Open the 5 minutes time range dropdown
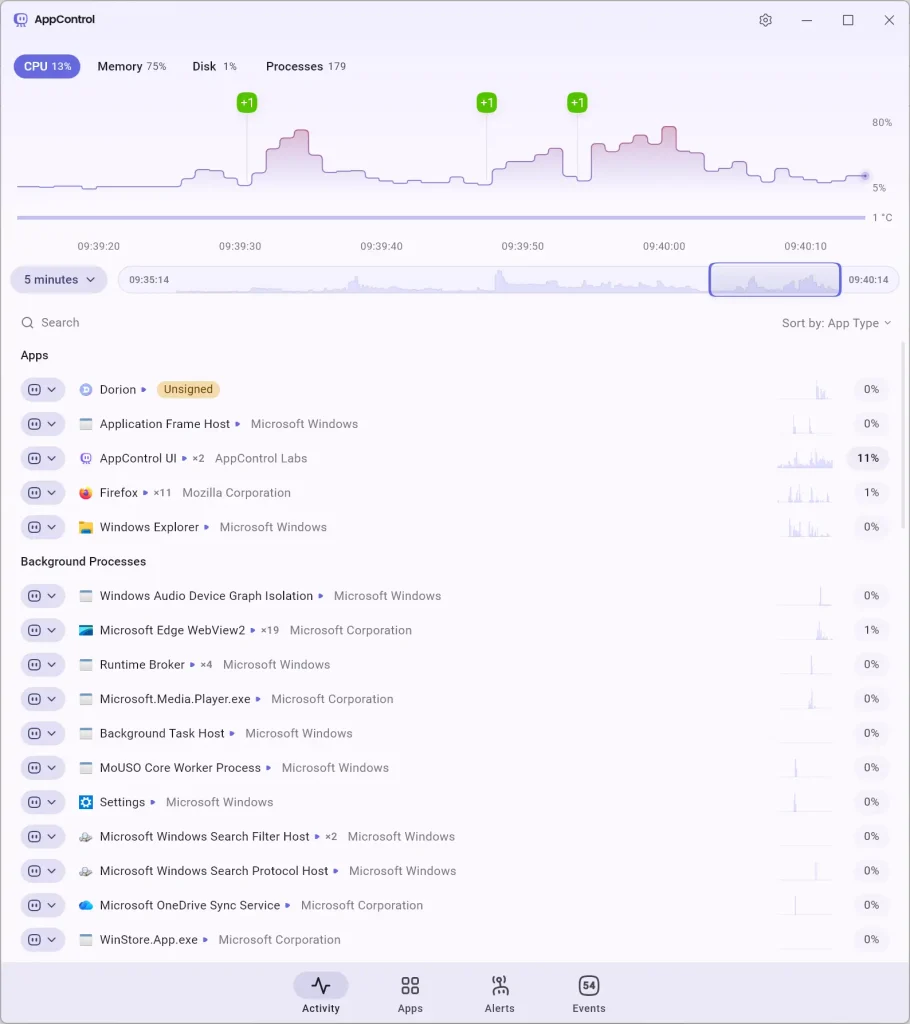This screenshot has width=910, height=1024. (59, 280)
